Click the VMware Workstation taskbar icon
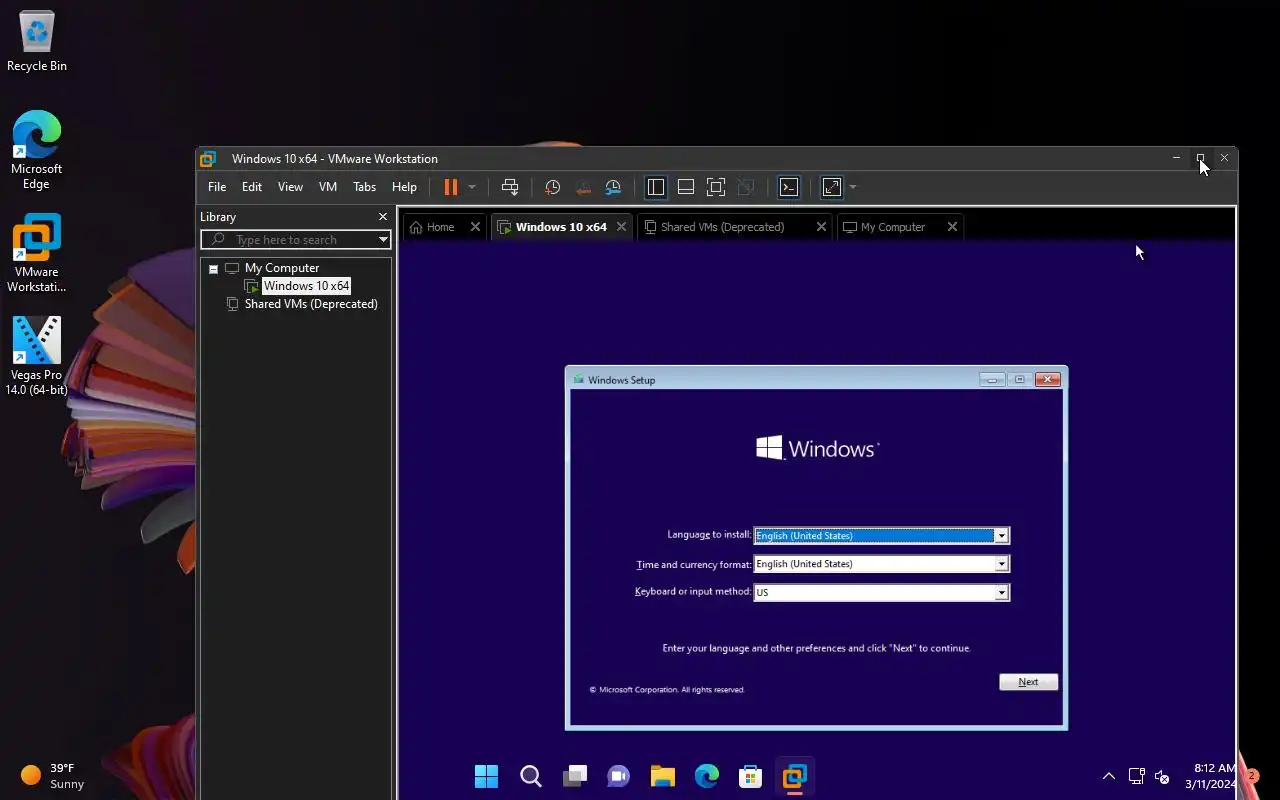 (x=795, y=776)
